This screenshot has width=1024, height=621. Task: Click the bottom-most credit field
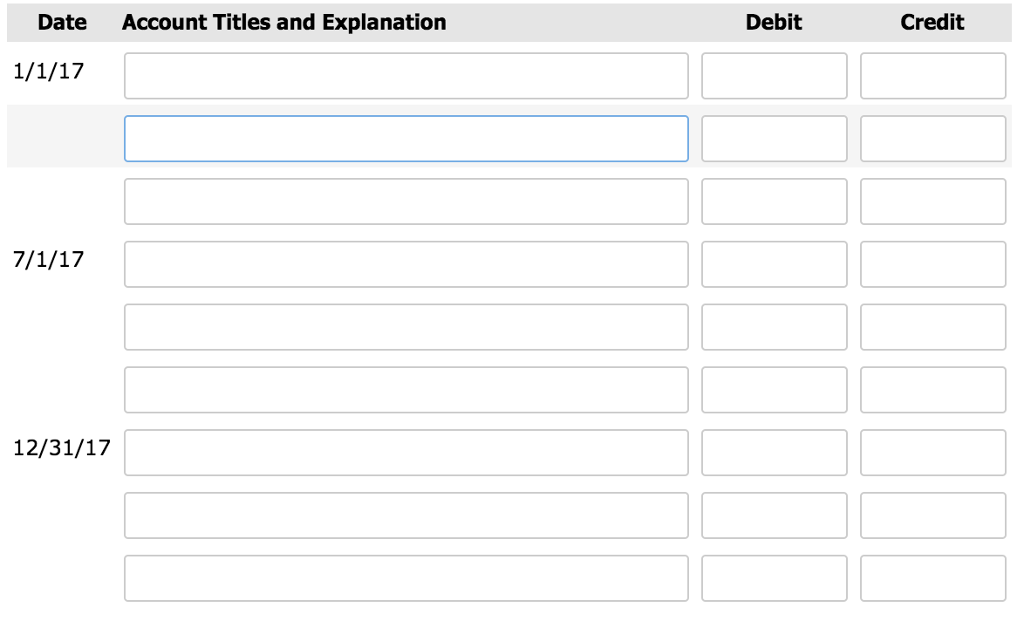click(x=932, y=578)
